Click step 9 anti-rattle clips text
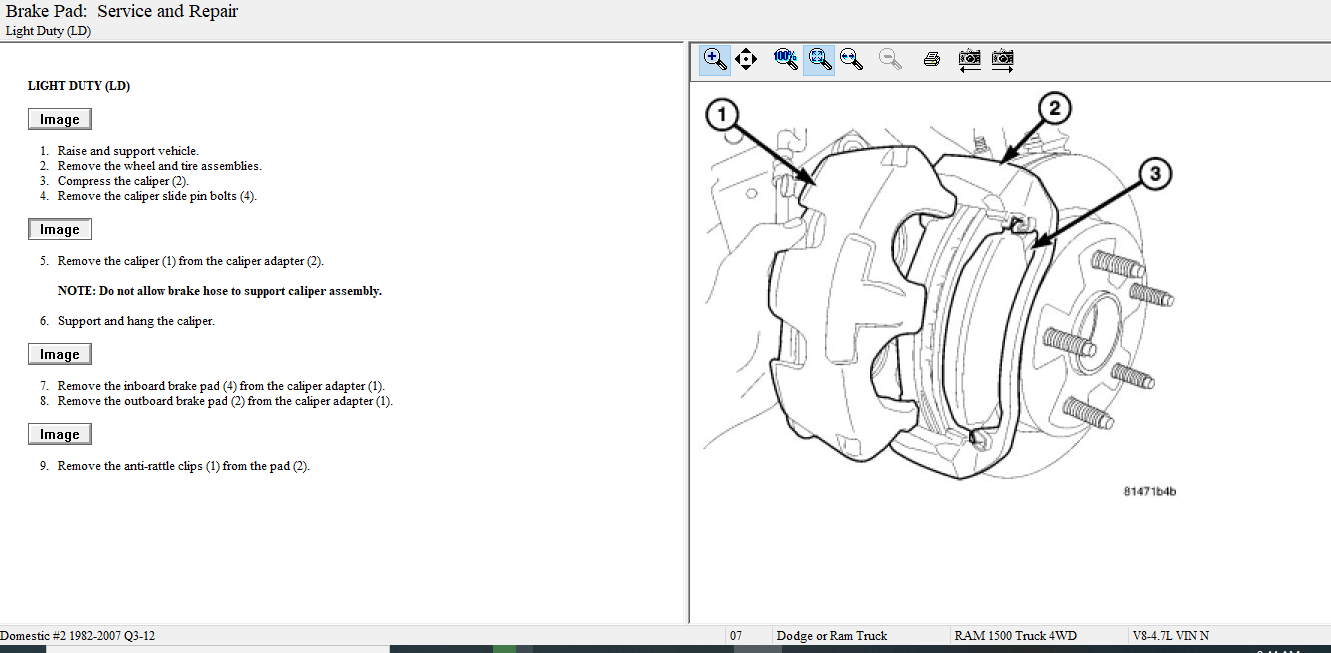This screenshot has width=1331, height=653. click(184, 466)
